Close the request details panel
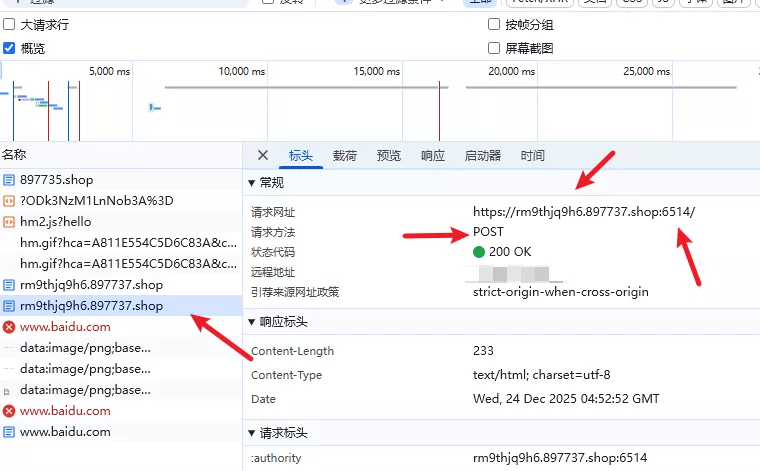Screen dimensions: 760x471 pos(263,155)
